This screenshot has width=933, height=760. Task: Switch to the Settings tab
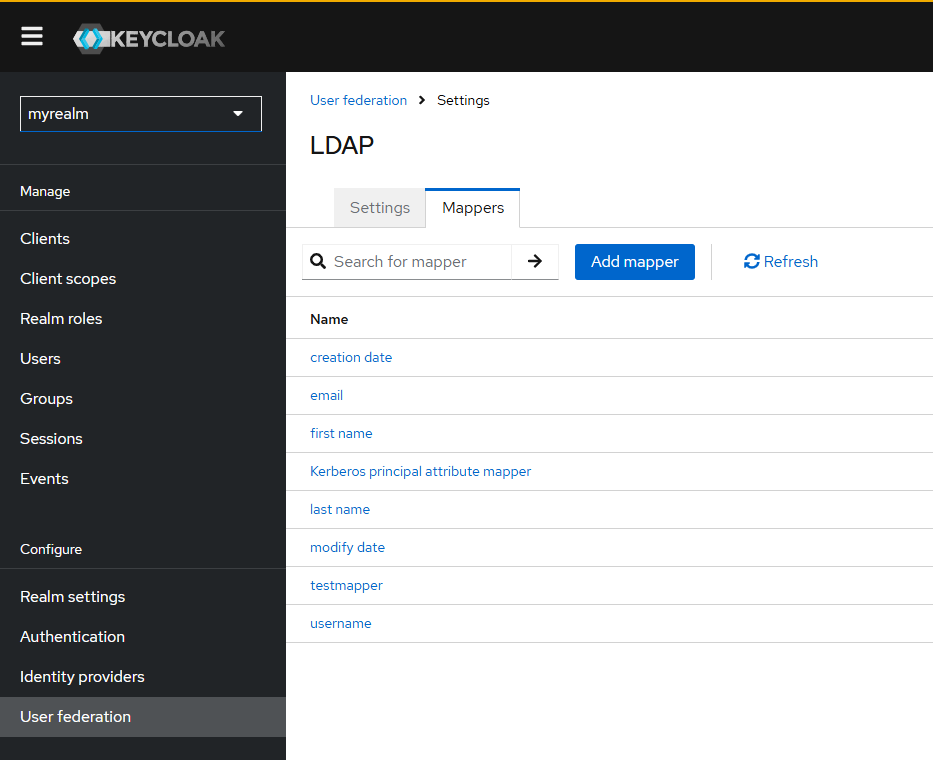coord(380,208)
